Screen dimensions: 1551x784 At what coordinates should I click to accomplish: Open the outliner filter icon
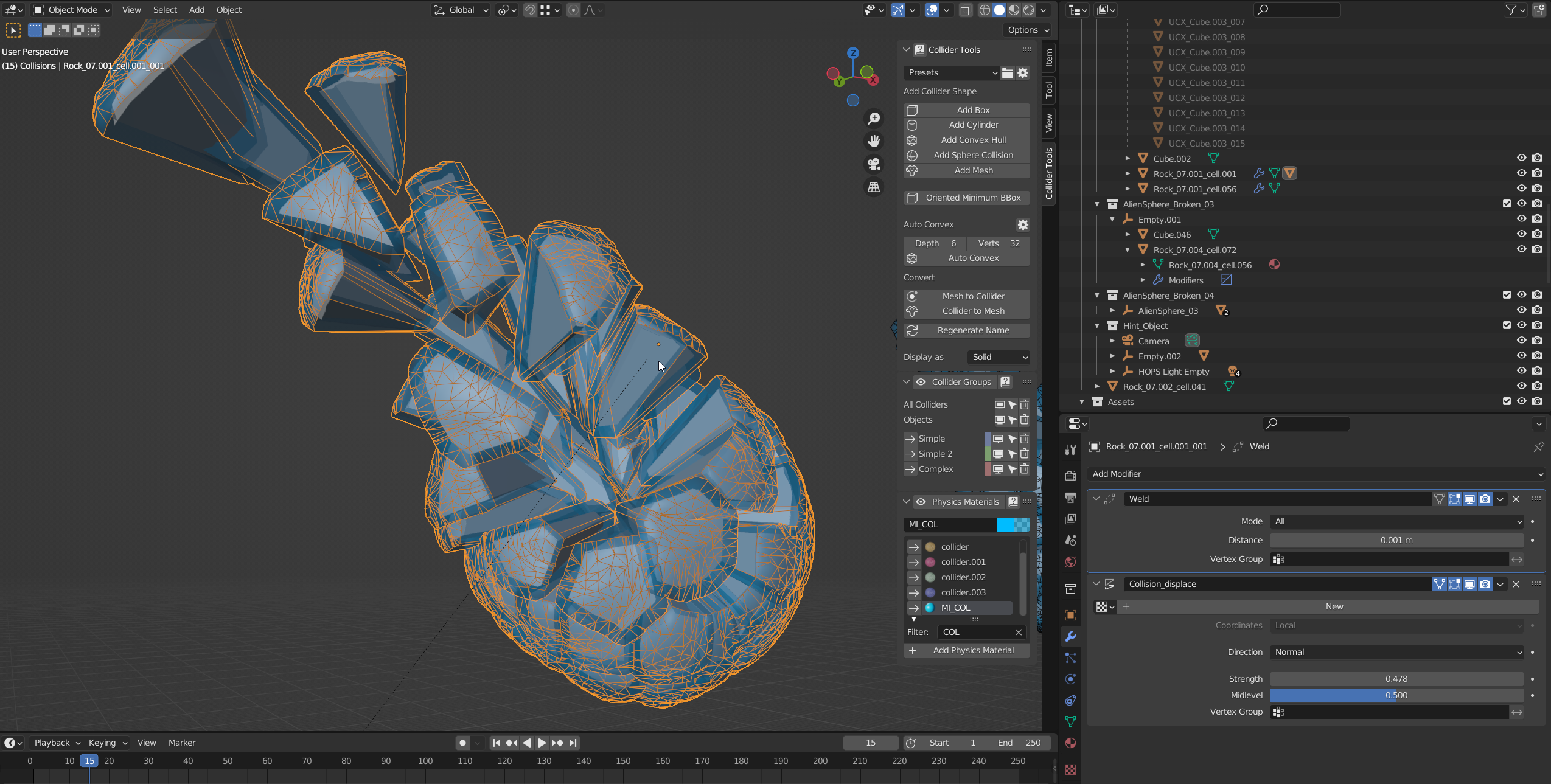click(x=1511, y=10)
